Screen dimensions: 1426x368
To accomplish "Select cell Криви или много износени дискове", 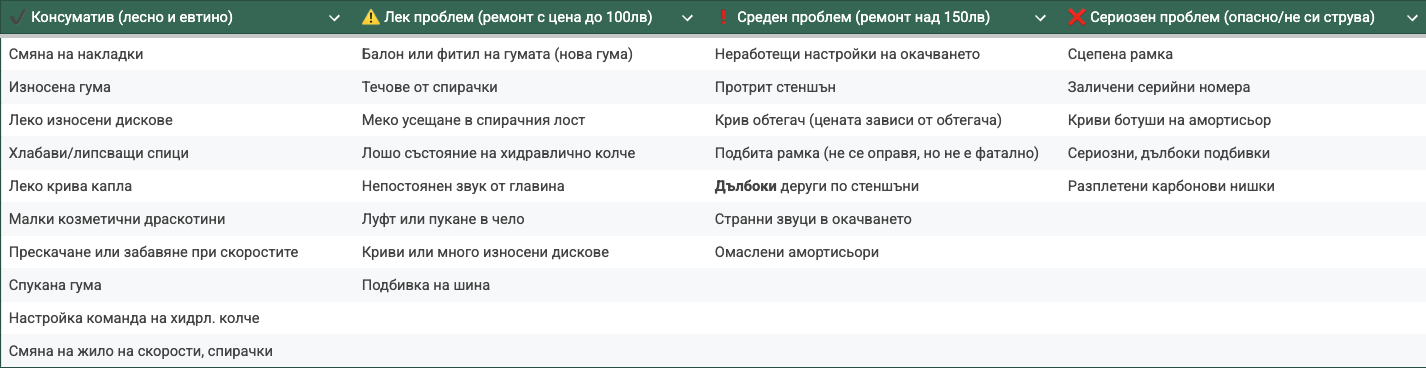I will (531, 252).
